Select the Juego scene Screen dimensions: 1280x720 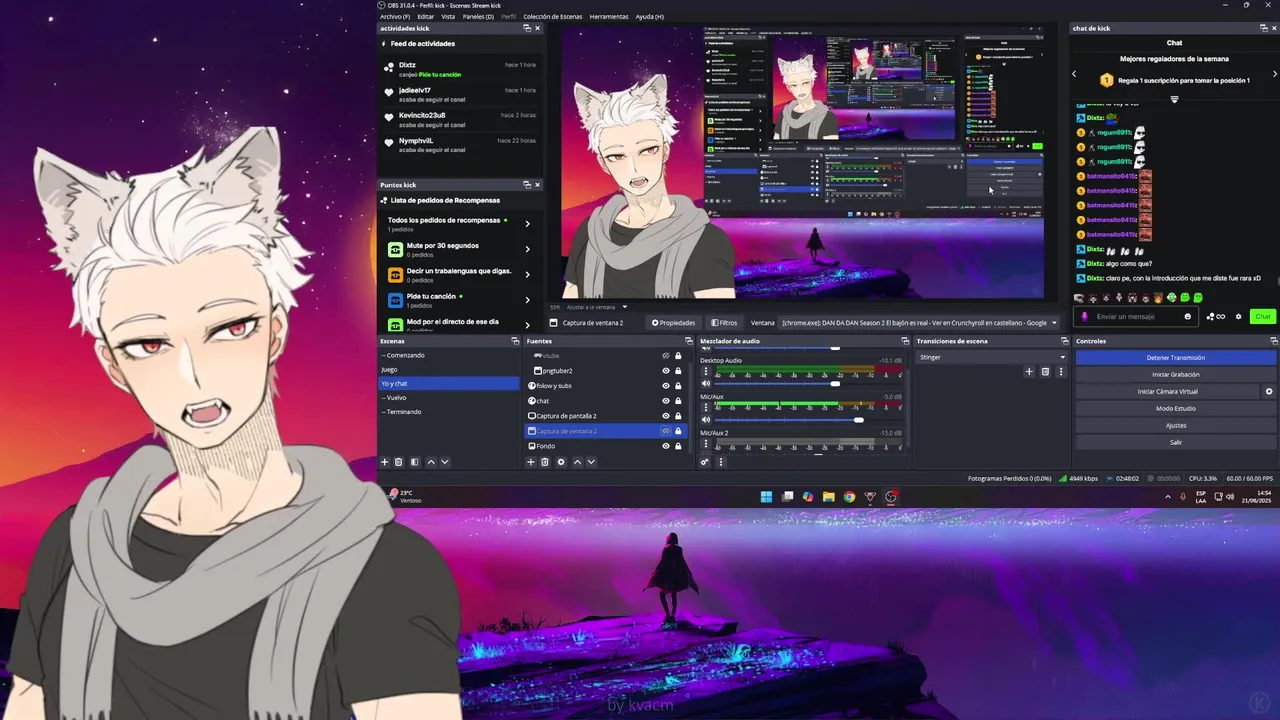[448, 370]
